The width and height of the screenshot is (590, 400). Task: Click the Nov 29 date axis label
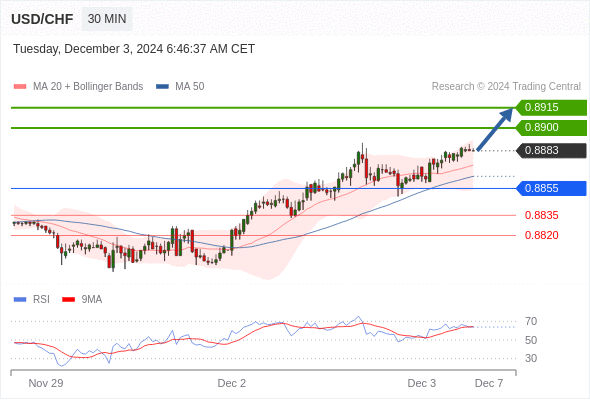pyautogui.click(x=46, y=383)
